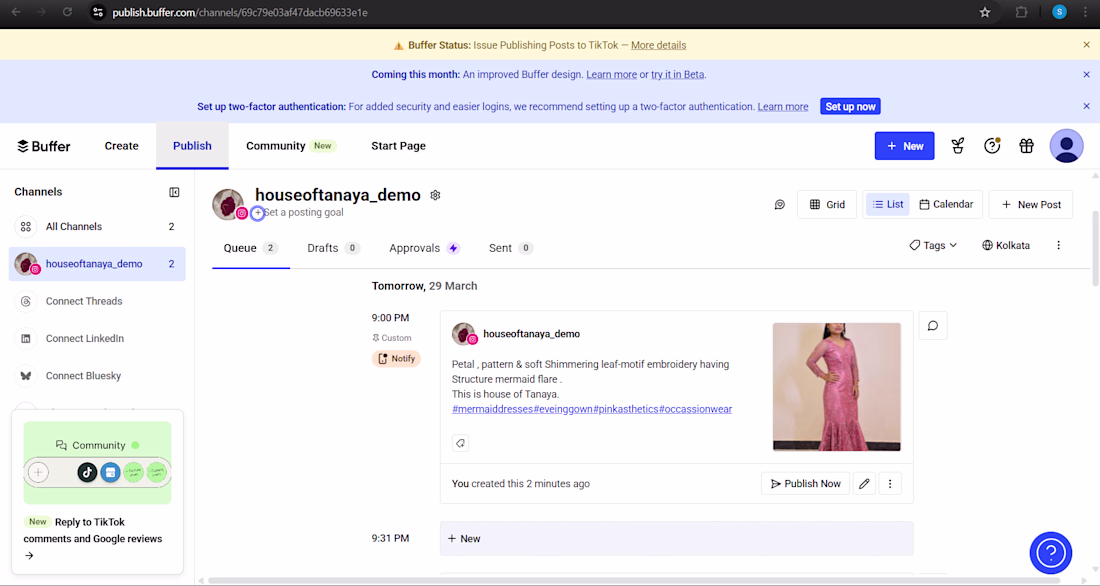Open post three-dot options menu

[890, 484]
